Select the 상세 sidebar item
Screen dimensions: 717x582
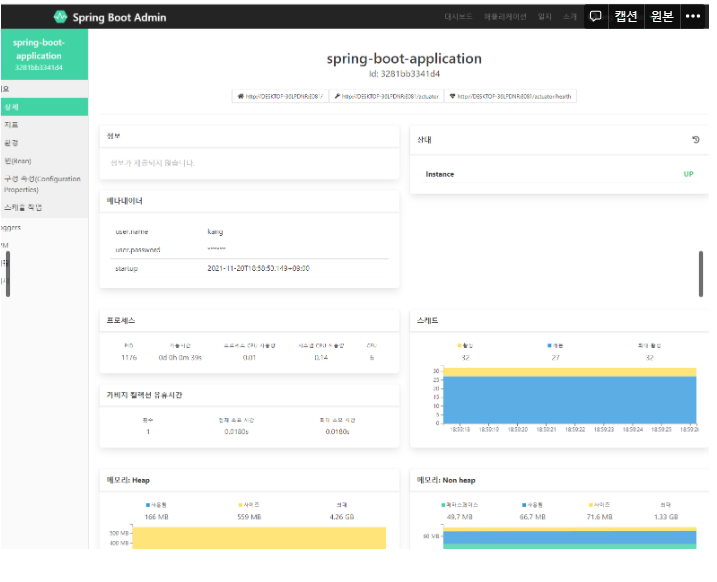pos(44,107)
